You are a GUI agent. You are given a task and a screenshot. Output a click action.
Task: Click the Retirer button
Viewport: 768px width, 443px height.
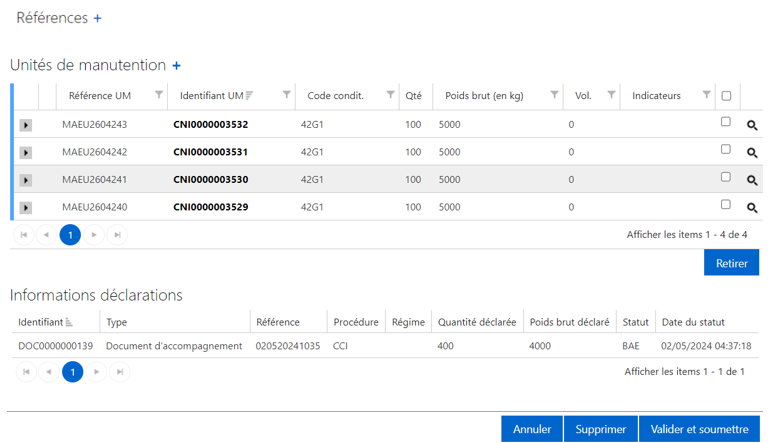(x=732, y=263)
